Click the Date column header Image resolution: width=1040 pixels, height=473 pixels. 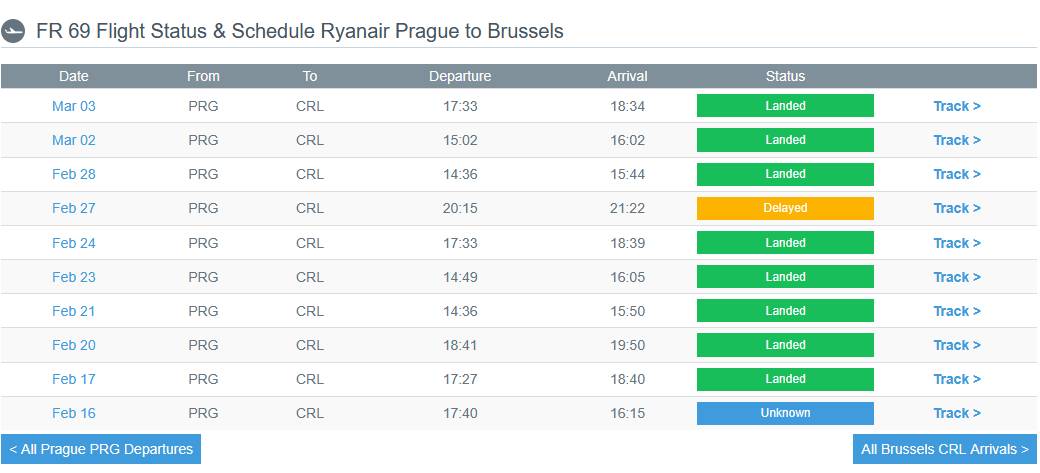74,76
